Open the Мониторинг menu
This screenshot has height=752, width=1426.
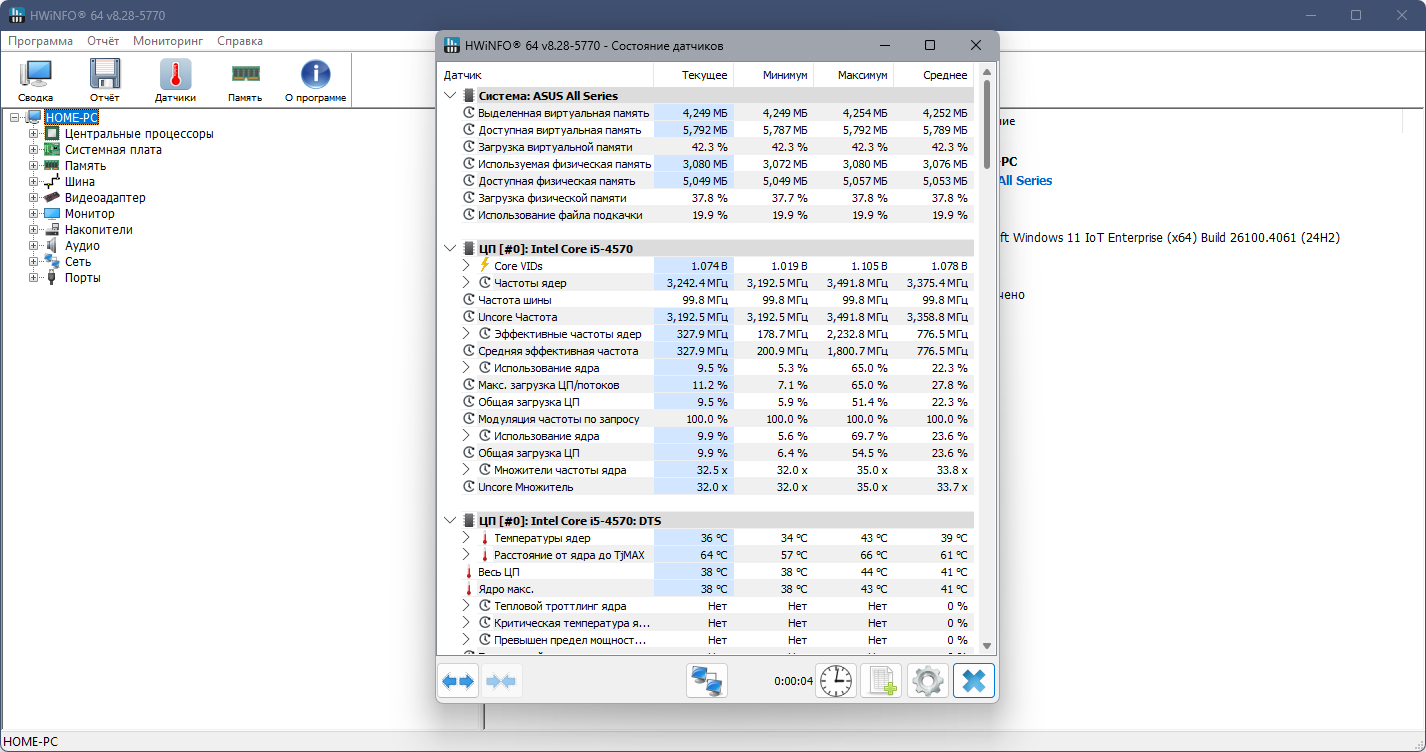(168, 41)
